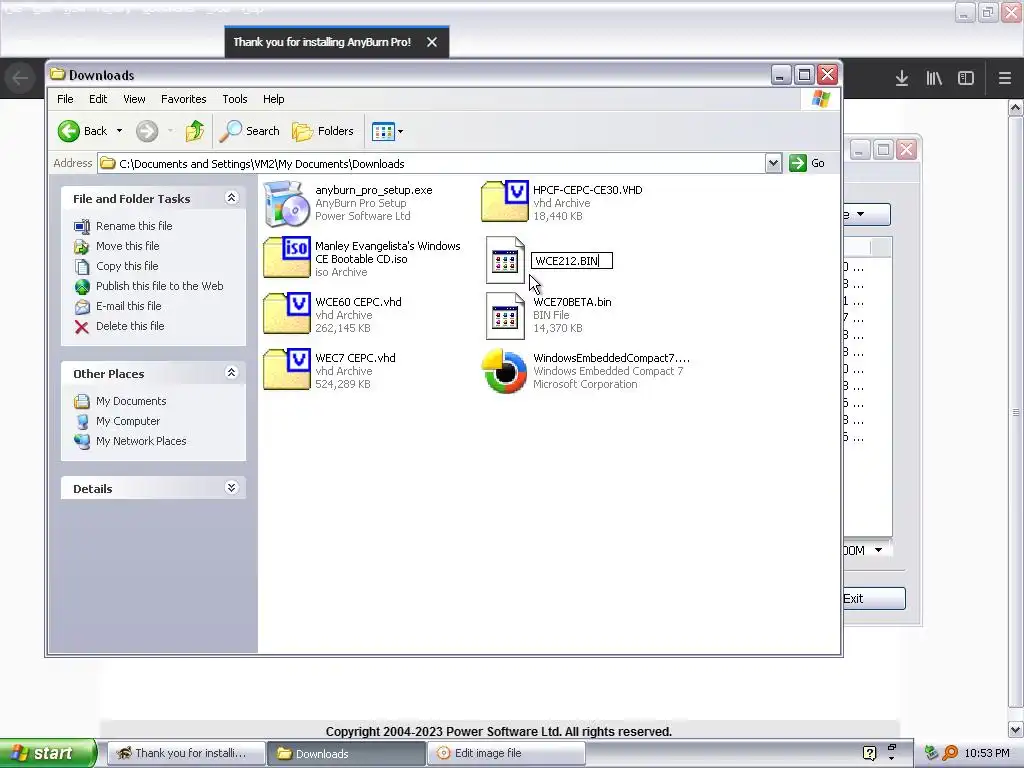Viewport: 1024px width, 768px height.
Task: Click the Go button
Action: pyautogui.click(x=807, y=163)
